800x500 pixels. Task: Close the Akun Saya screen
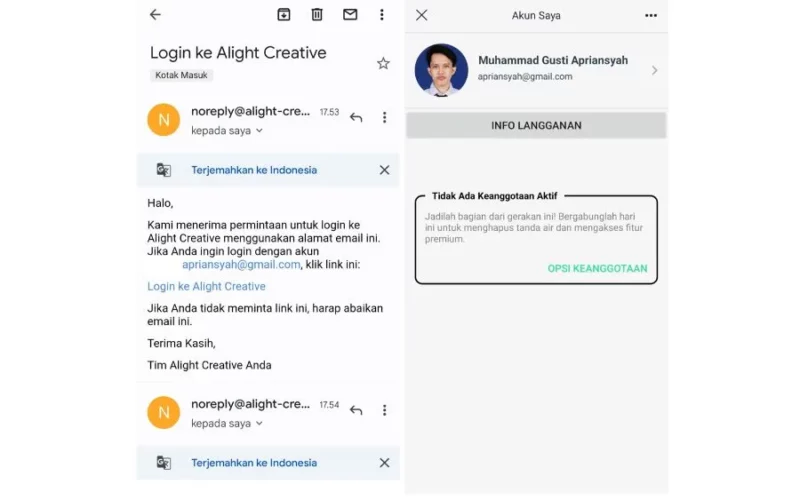coord(421,15)
